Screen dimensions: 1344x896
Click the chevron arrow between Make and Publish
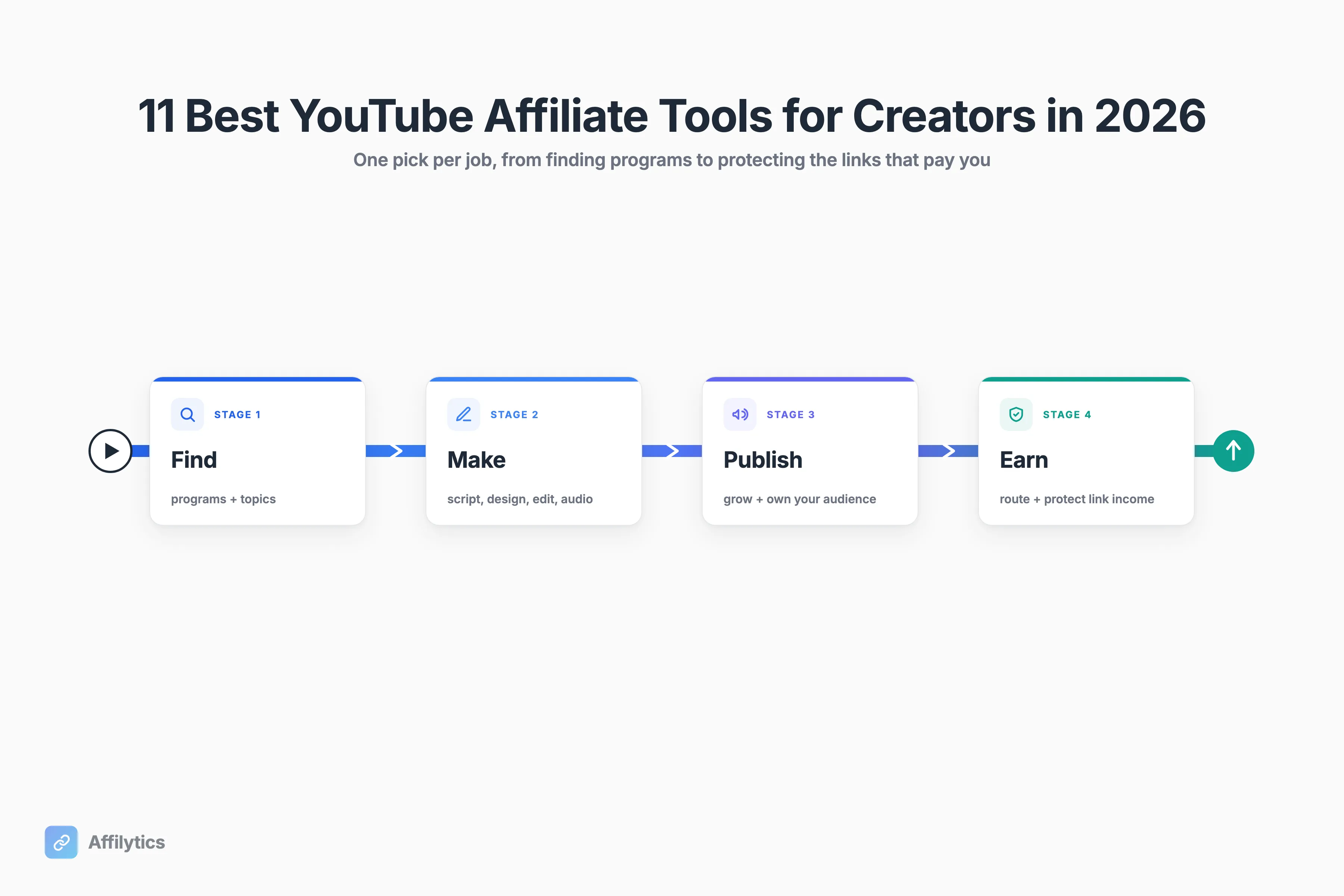[x=672, y=451]
